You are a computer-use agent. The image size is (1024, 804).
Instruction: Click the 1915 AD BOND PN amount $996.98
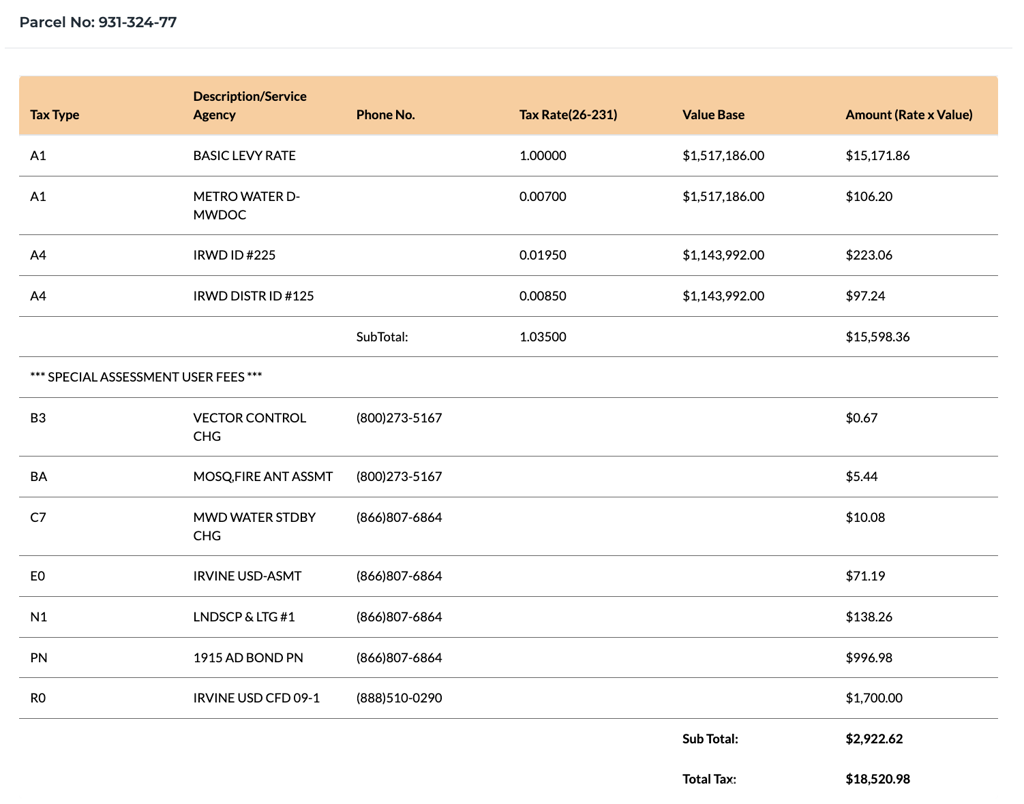[869, 658]
